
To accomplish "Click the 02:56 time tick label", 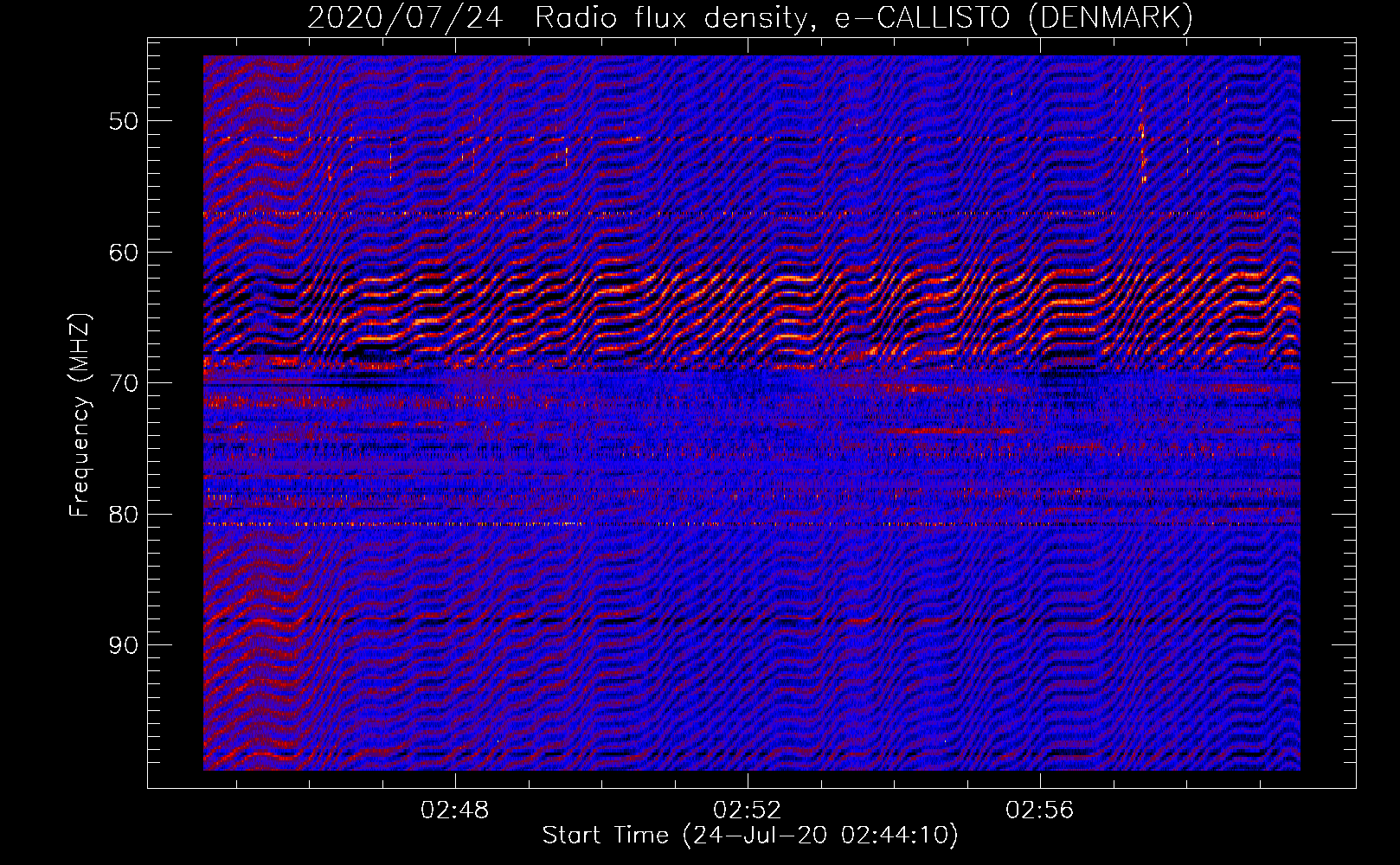I will click(1039, 811).
